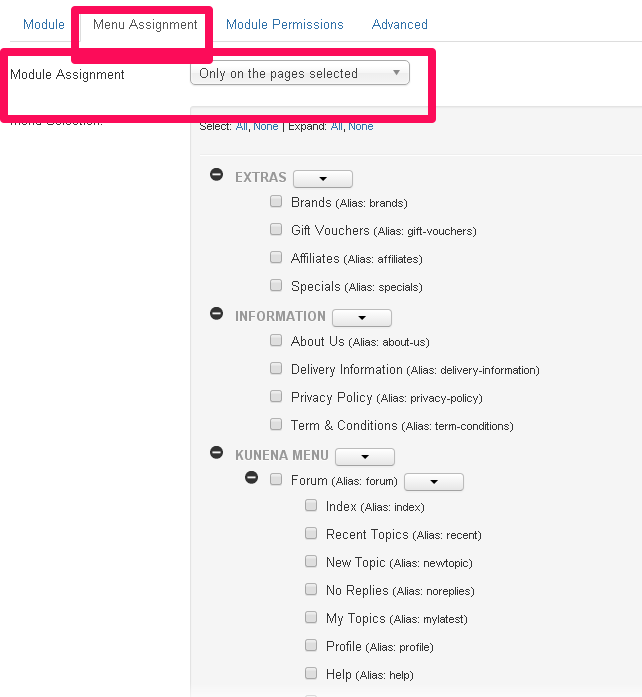Open the INFORMATION group dropdown button
Screen dimensions: 642x697
click(361, 318)
